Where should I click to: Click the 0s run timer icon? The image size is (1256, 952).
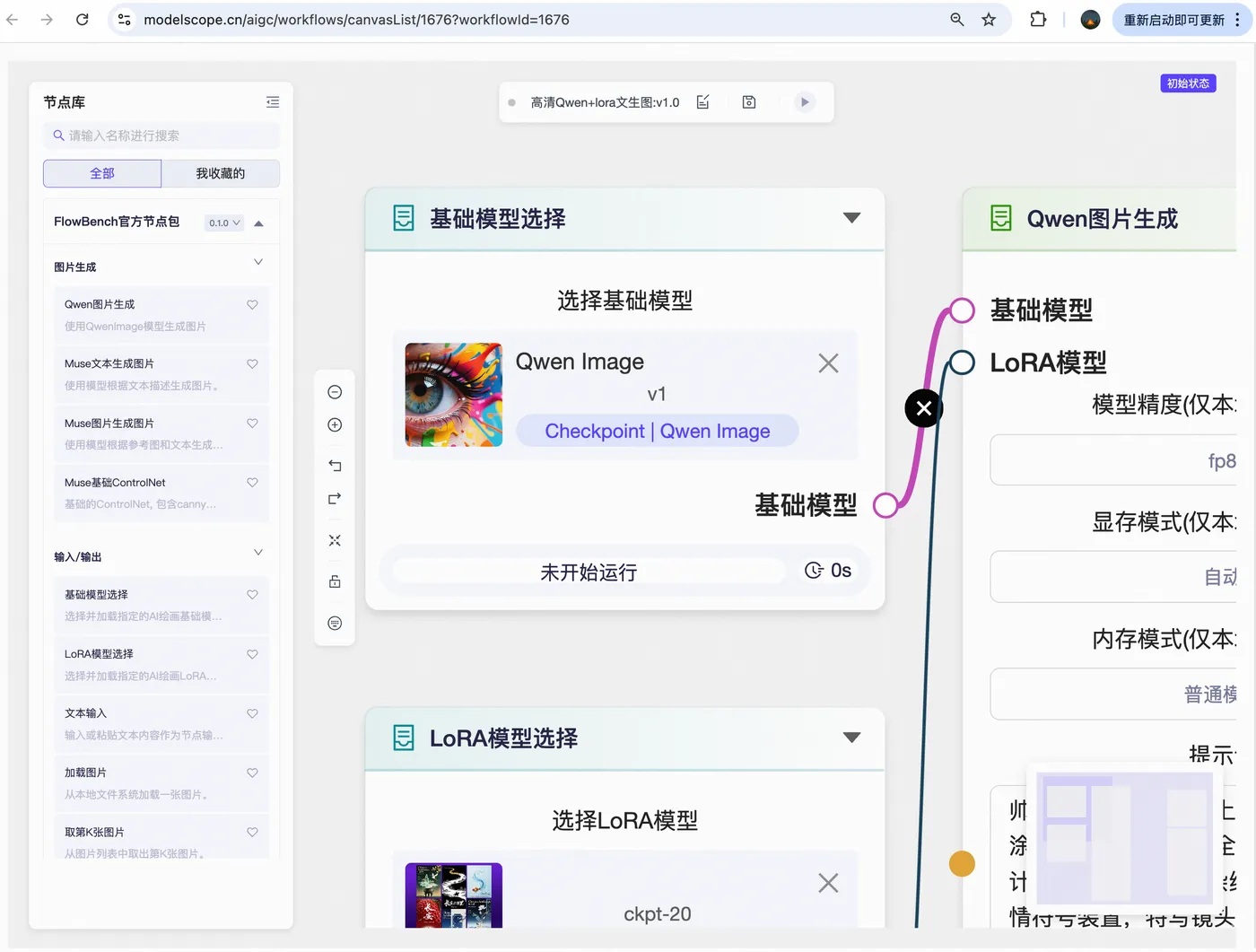pyautogui.click(x=814, y=571)
